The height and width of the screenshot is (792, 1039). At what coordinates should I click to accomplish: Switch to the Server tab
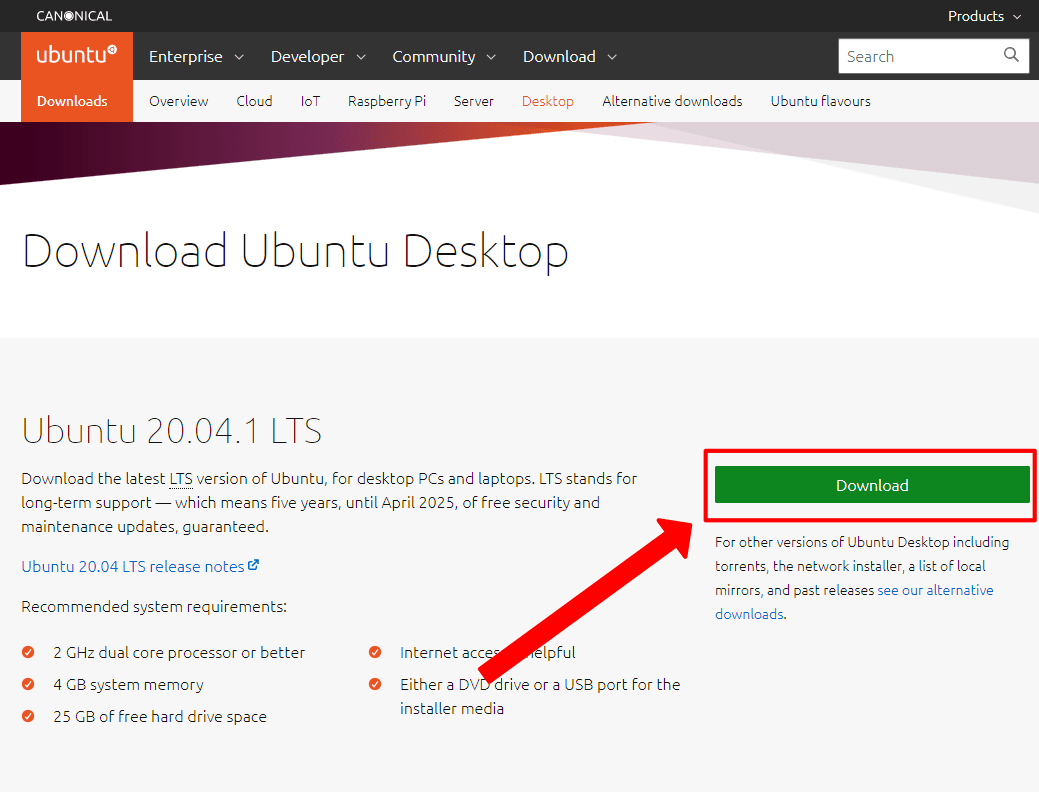(474, 101)
